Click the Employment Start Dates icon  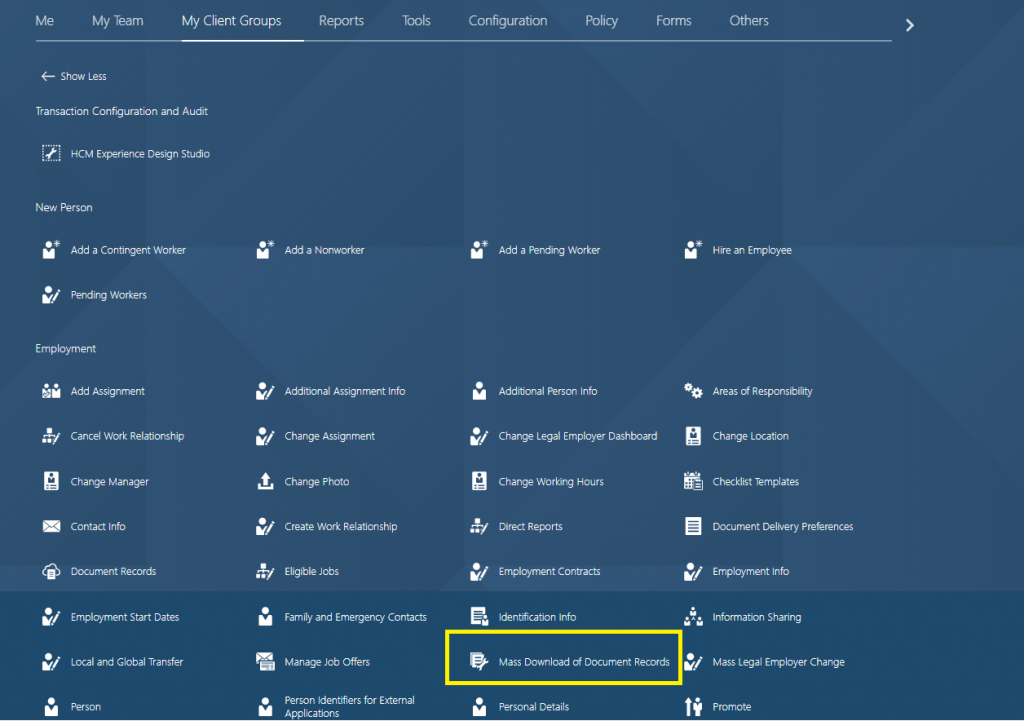51,617
